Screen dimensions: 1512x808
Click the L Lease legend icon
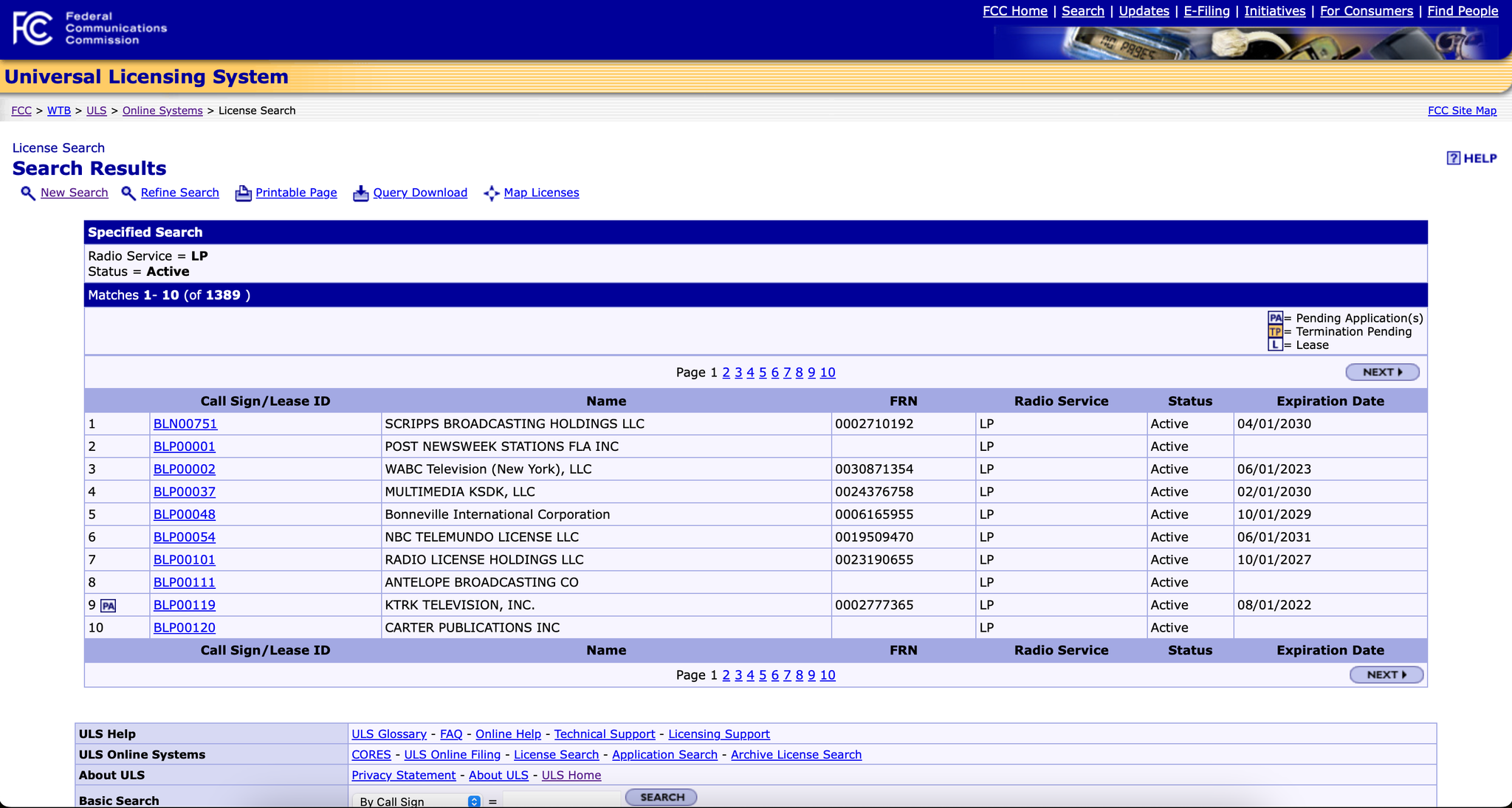pos(1275,345)
